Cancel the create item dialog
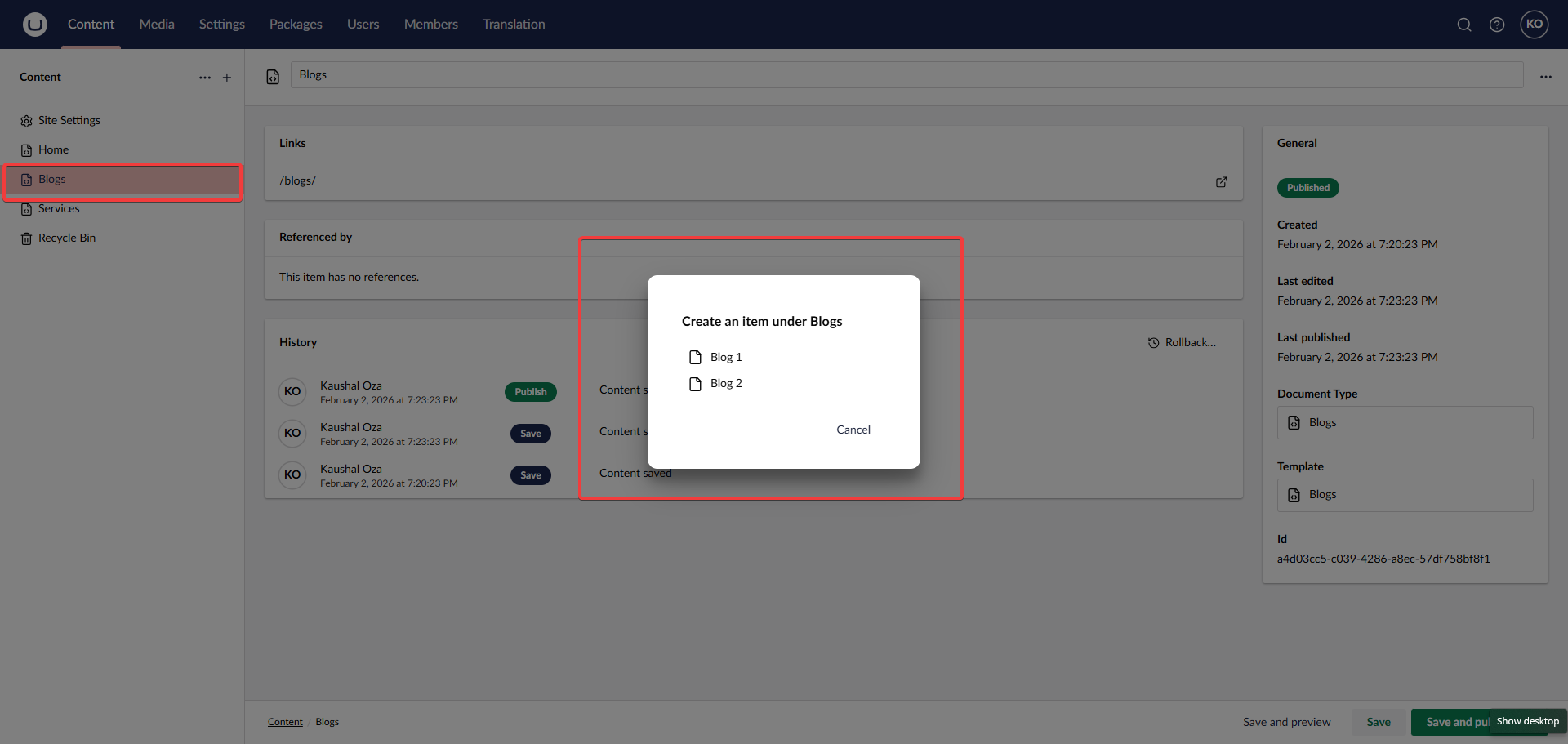The image size is (1568, 744). pos(853,430)
